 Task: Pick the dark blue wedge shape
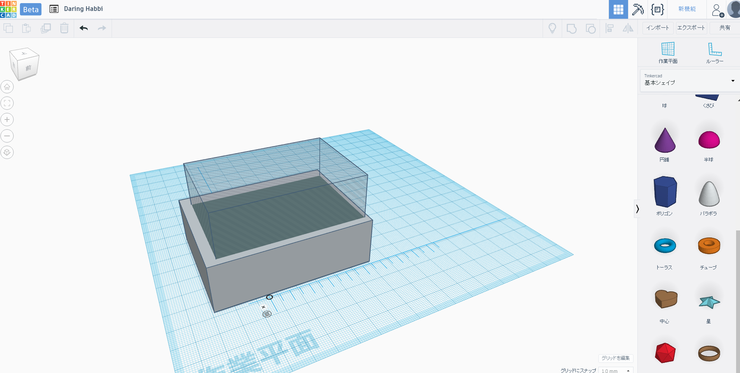coord(706,97)
